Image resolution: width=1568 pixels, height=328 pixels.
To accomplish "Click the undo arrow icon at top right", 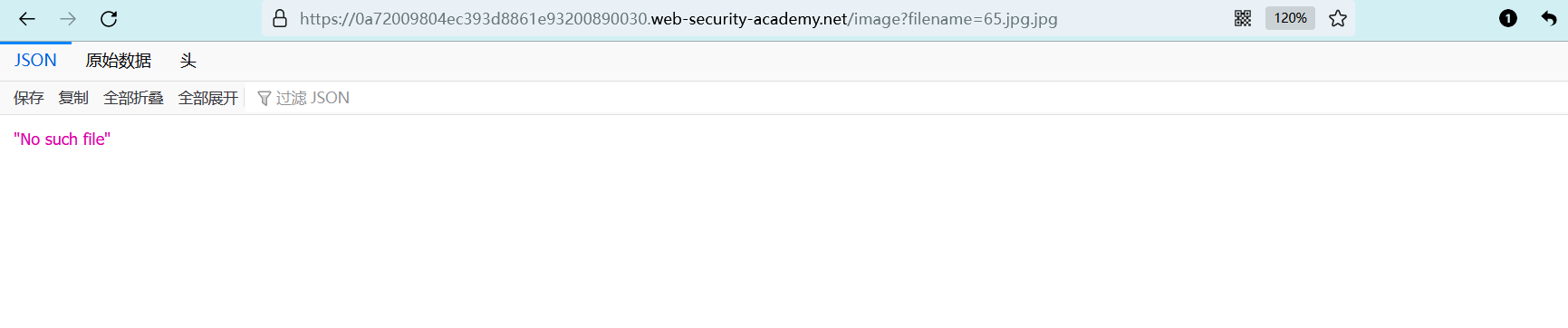I will pyautogui.click(x=1549, y=19).
